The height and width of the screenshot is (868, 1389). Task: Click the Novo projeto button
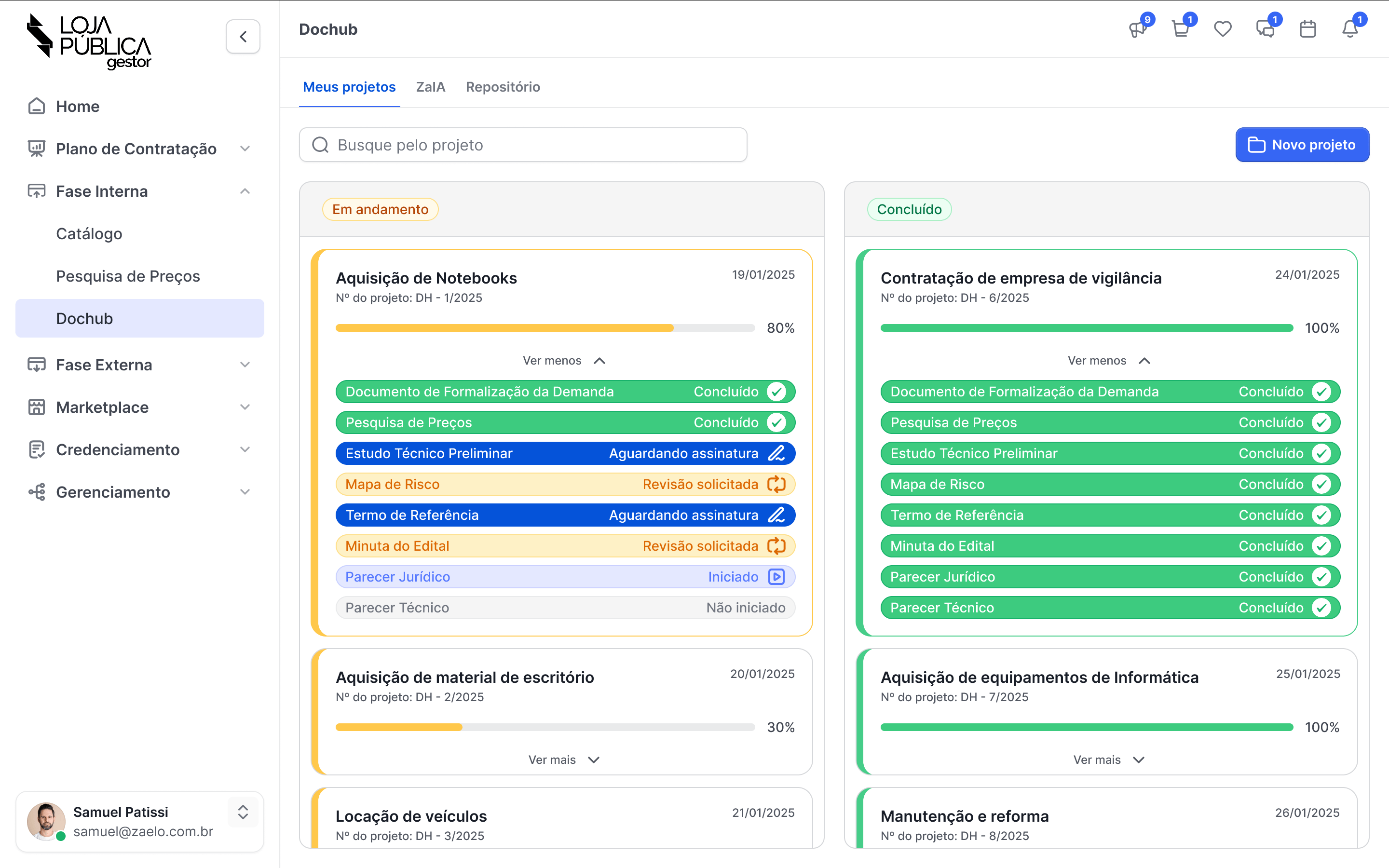1302,145
